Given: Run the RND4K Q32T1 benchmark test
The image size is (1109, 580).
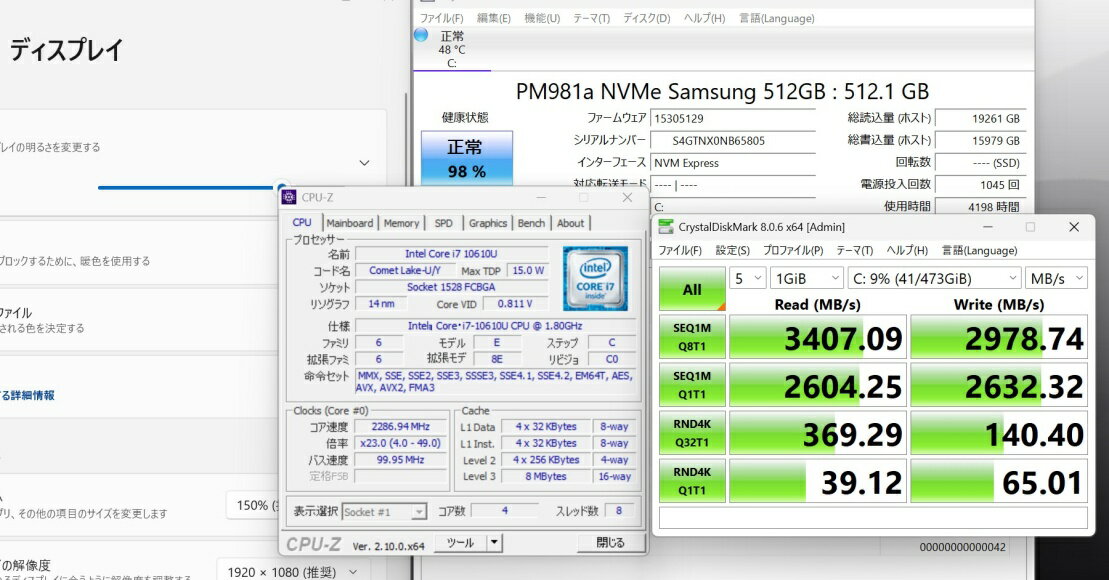Looking at the screenshot, I should click(692, 433).
